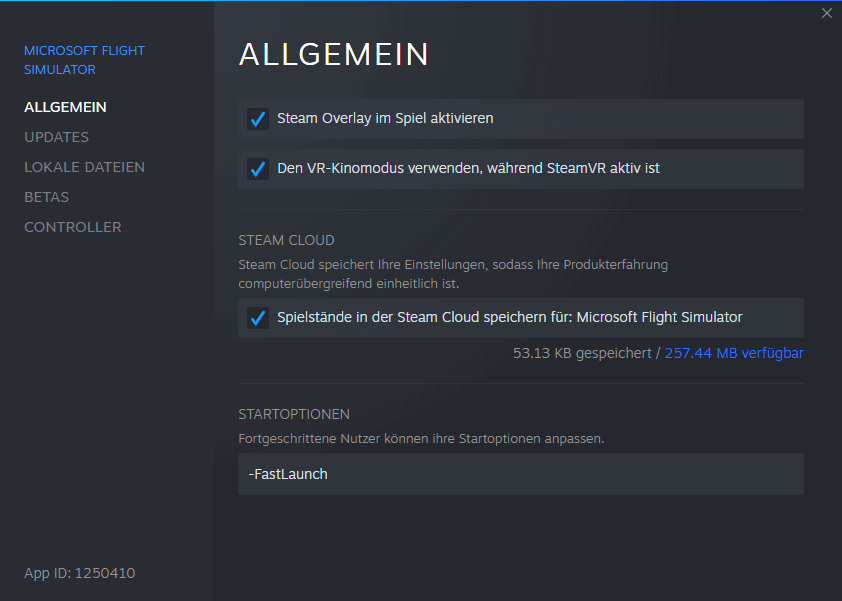Disable the Steam Overlay checkbox

pyautogui.click(x=258, y=119)
